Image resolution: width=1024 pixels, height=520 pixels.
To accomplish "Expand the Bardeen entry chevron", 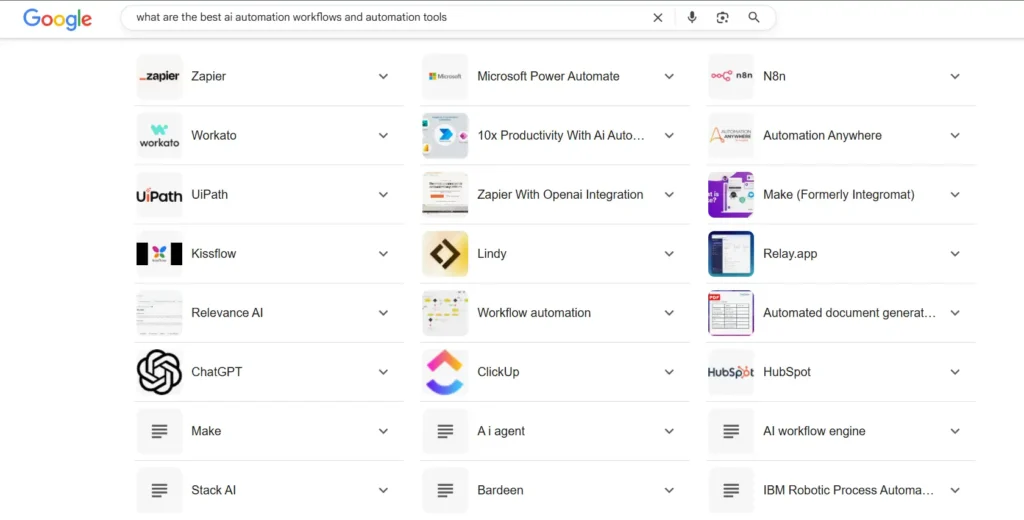I will click(669, 490).
